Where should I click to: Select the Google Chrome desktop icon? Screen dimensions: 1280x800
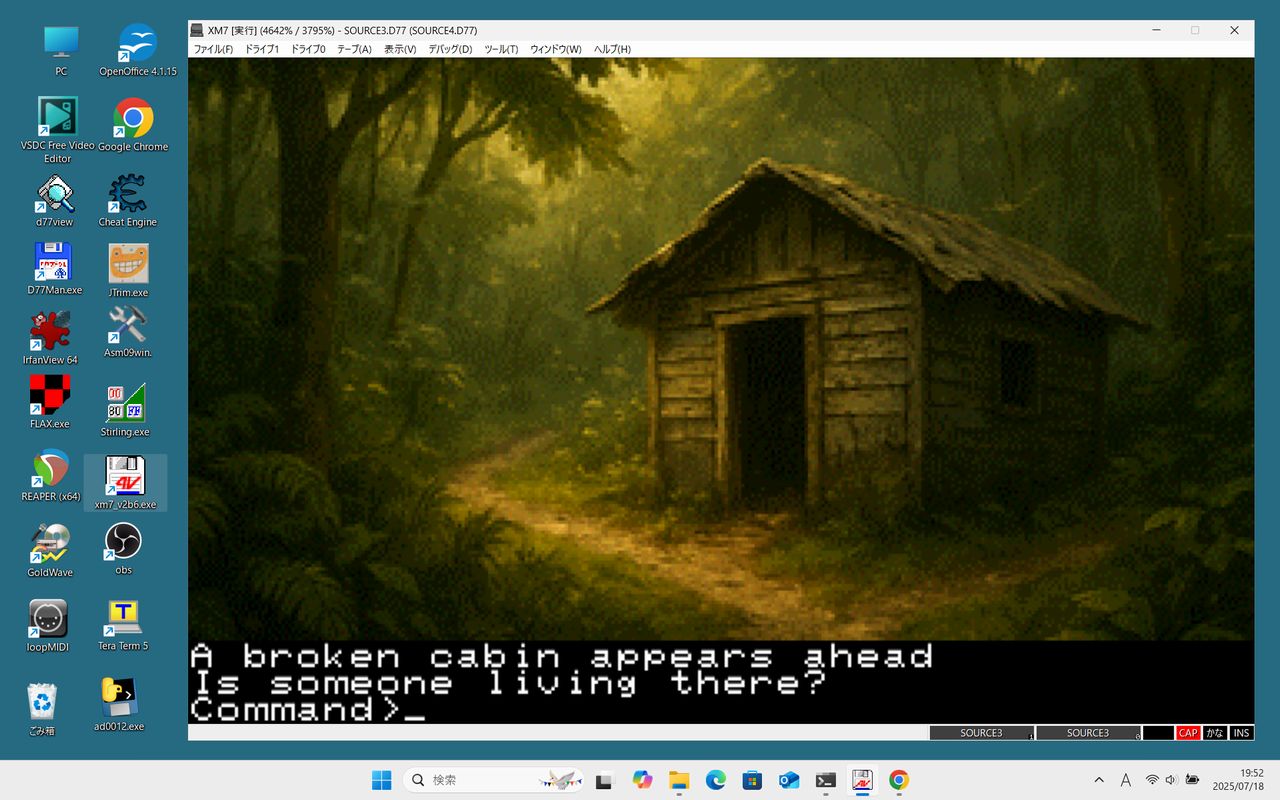133,125
